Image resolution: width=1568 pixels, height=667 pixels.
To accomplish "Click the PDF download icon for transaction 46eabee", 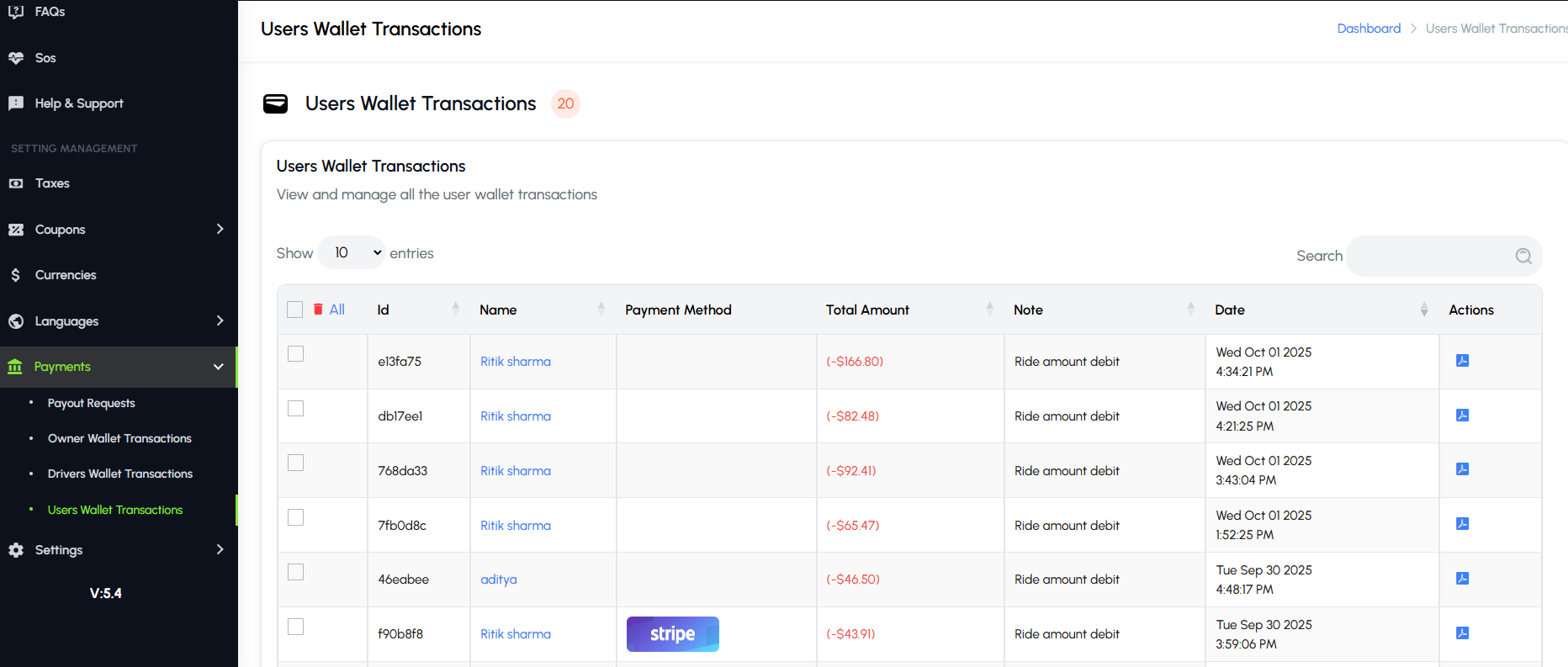I will (x=1462, y=579).
